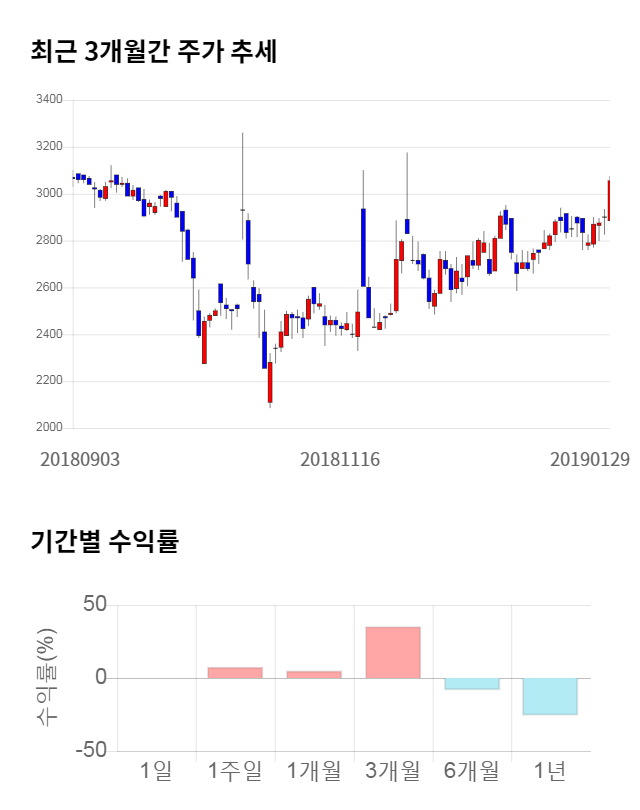Click the blue 1년 return bar

pyautogui.click(x=551, y=696)
